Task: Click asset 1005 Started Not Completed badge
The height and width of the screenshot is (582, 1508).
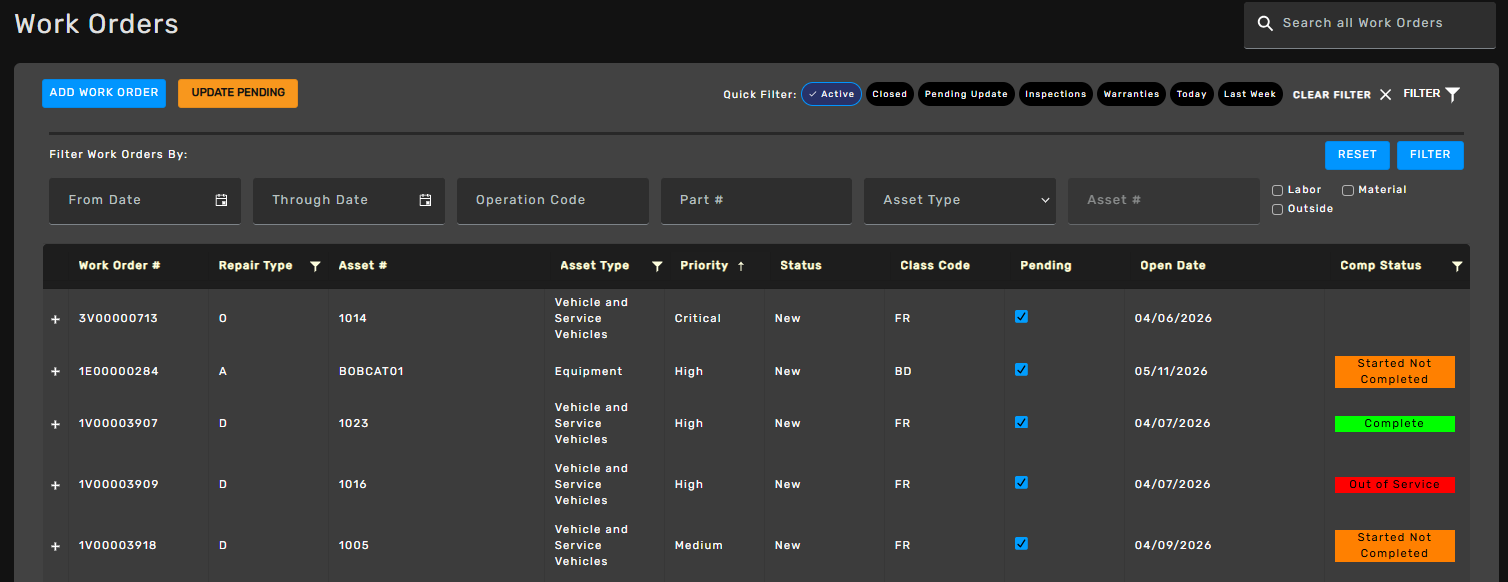Action: (x=1395, y=546)
